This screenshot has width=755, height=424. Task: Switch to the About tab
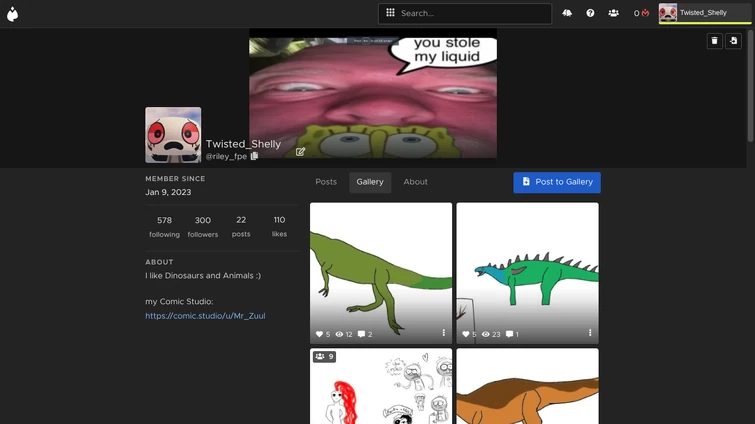tap(416, 182)
